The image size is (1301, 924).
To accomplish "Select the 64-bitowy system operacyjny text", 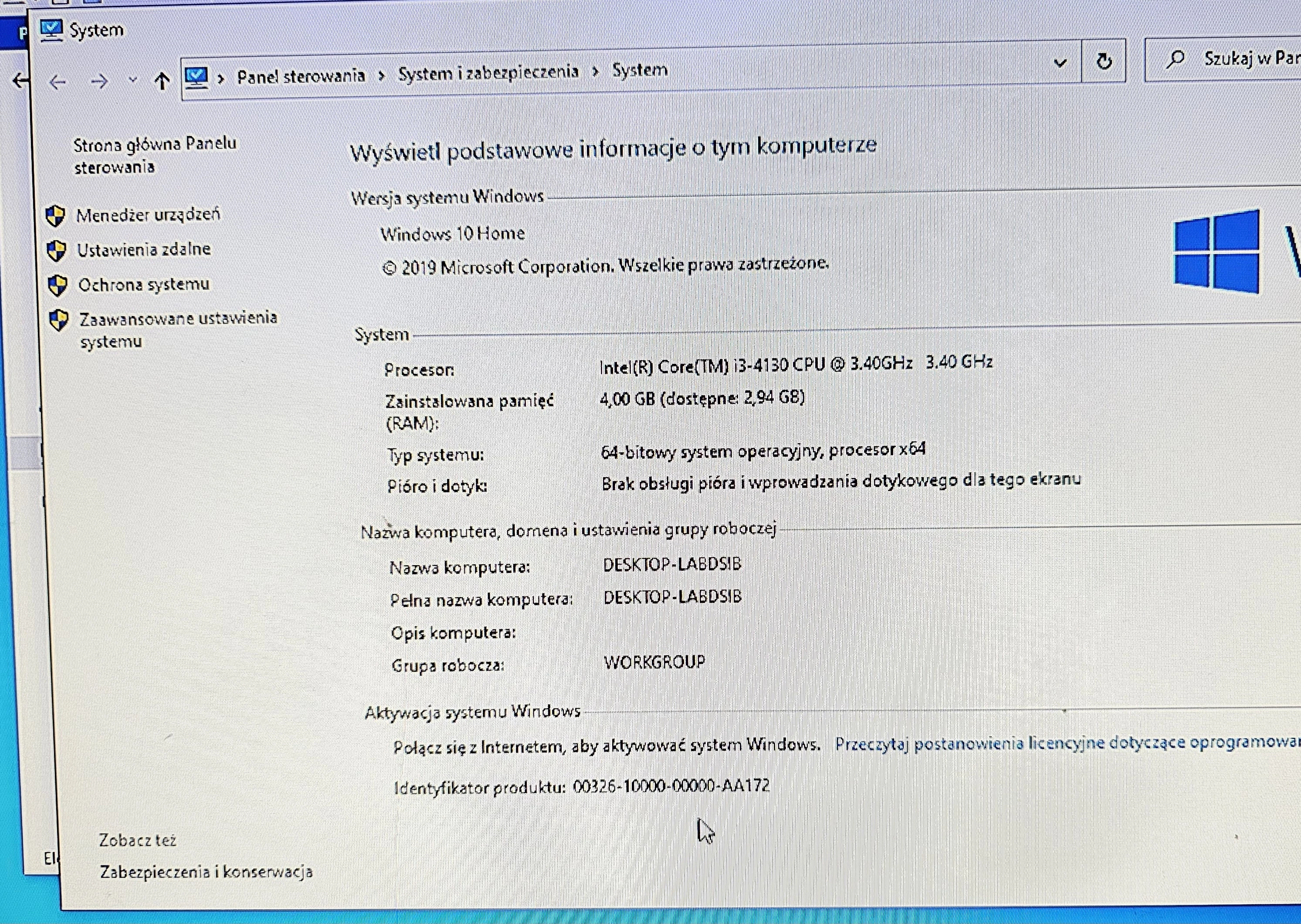I will point(763,450).
